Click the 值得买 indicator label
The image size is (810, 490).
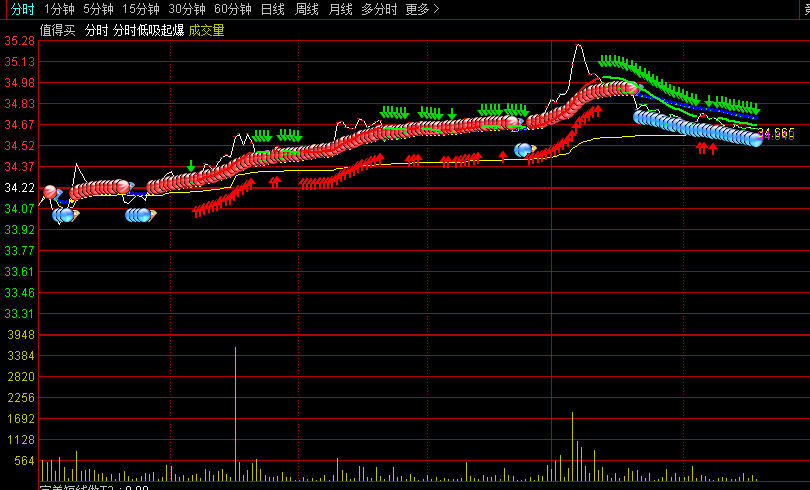click(57, 30)
